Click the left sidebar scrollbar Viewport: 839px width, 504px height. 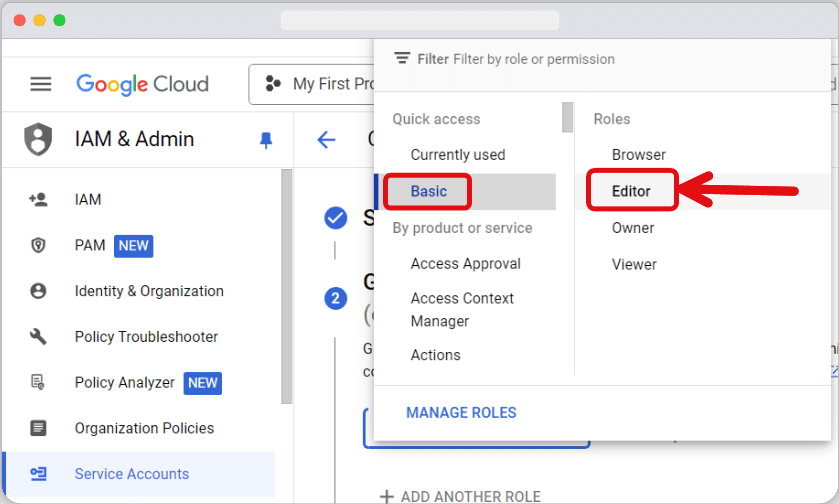[287, 287]
